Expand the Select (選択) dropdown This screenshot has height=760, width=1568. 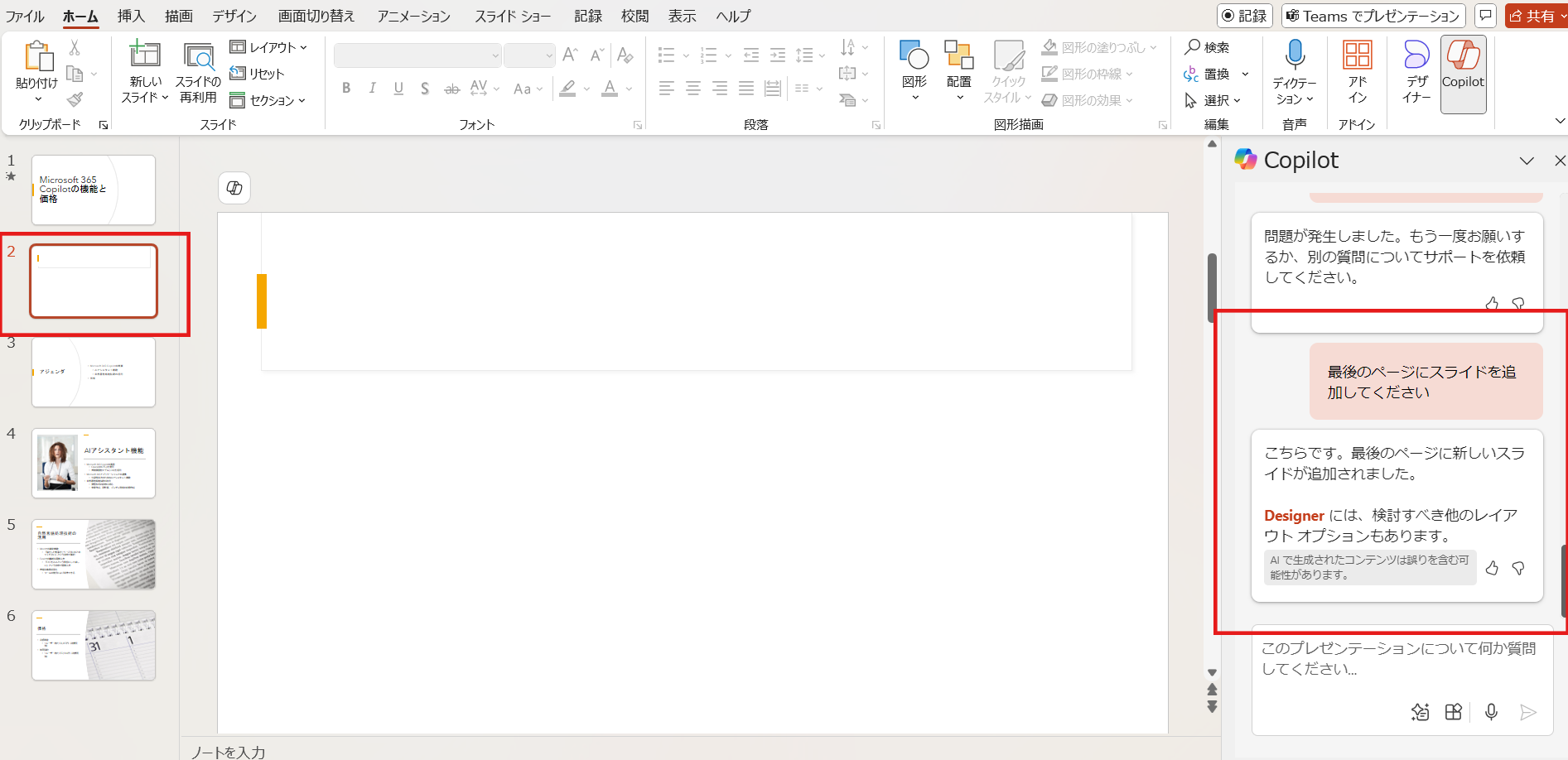(x=1213, y=100)
